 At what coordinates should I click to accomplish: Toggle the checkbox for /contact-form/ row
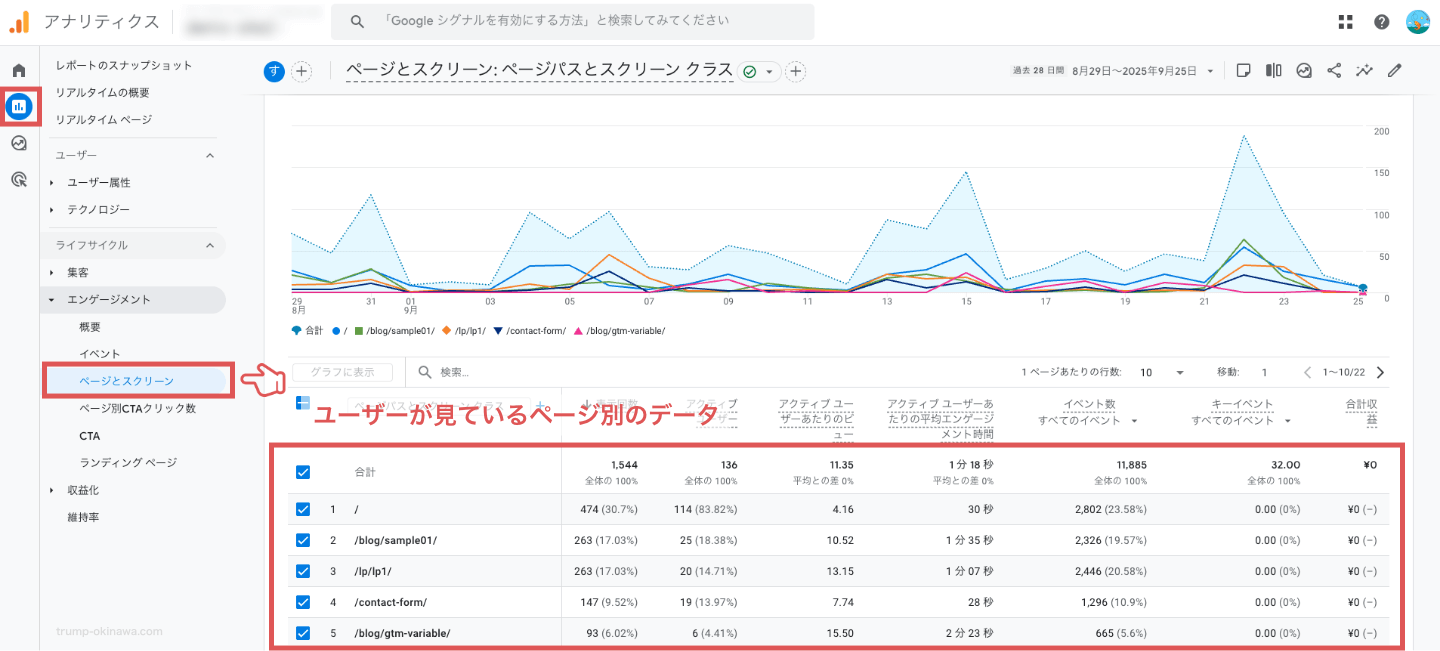pos(303,602)
